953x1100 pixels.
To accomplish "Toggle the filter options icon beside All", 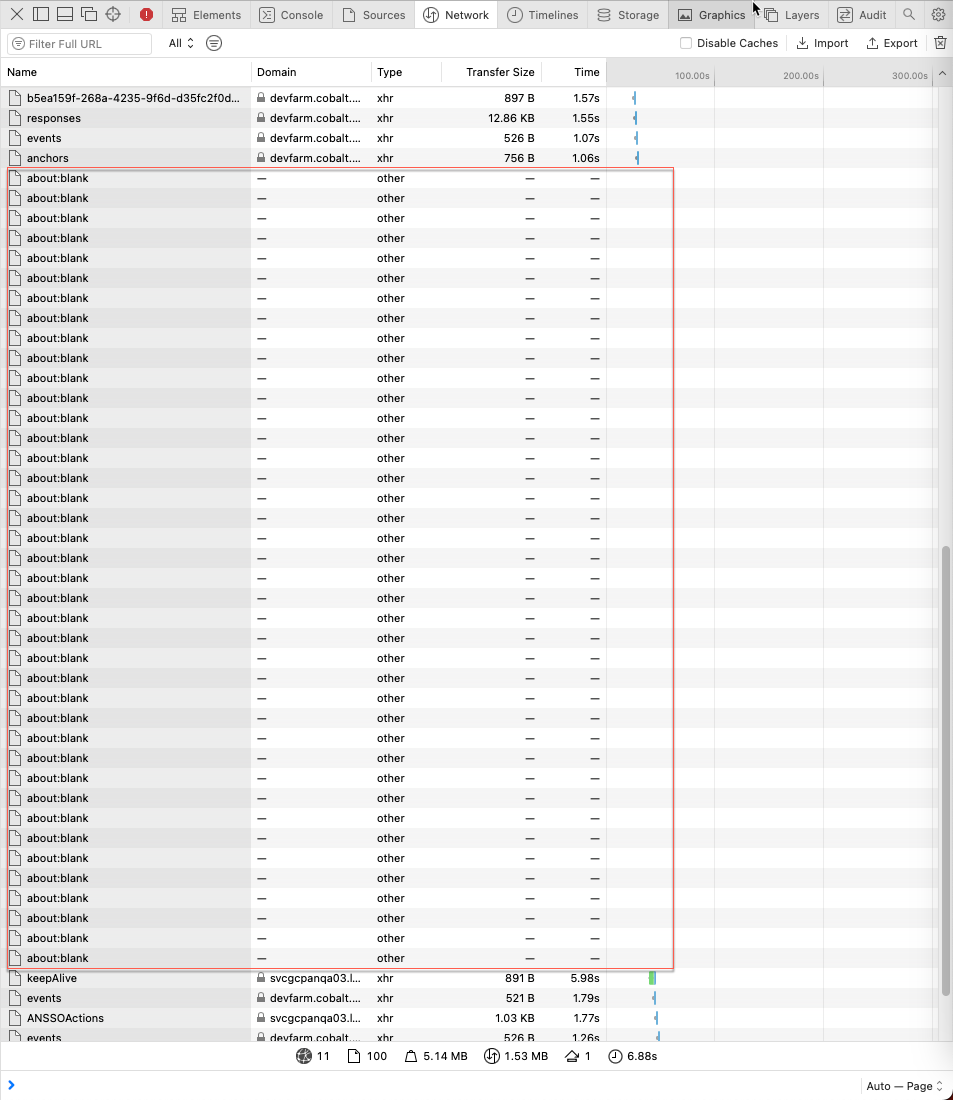I will 213,43.
